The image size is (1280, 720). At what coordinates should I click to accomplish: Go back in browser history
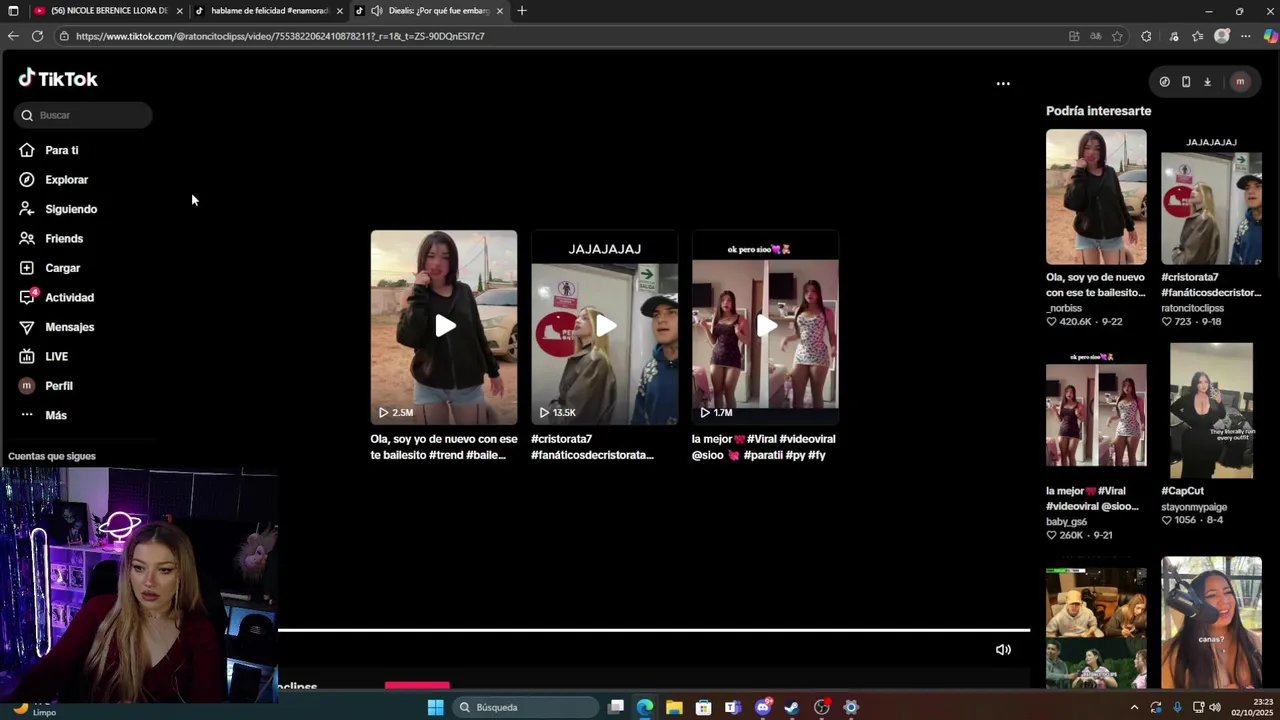[13, 36]
